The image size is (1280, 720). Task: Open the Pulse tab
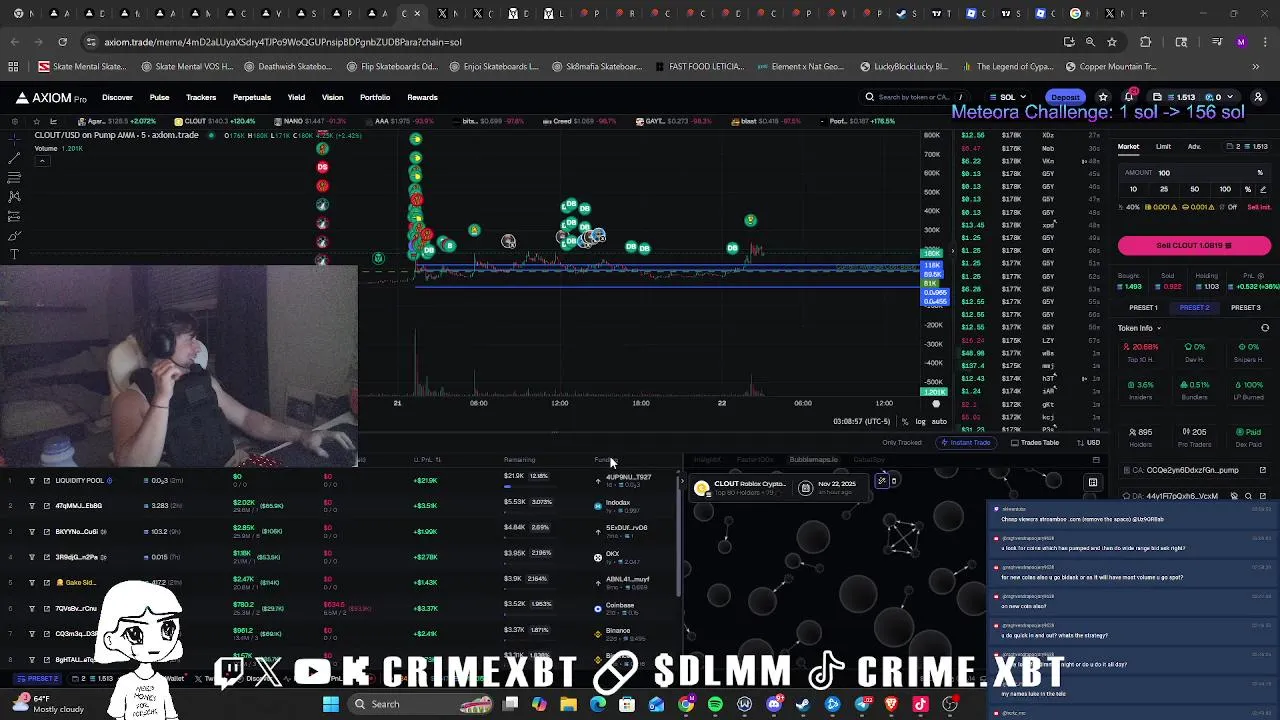[159, 97]
